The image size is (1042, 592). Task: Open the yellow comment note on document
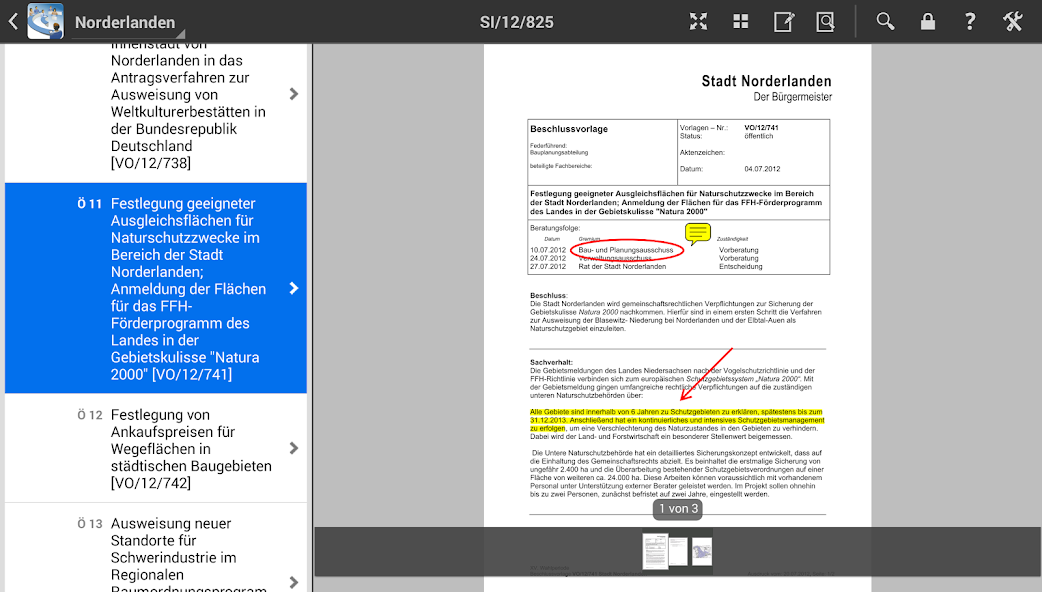[698, 233]
